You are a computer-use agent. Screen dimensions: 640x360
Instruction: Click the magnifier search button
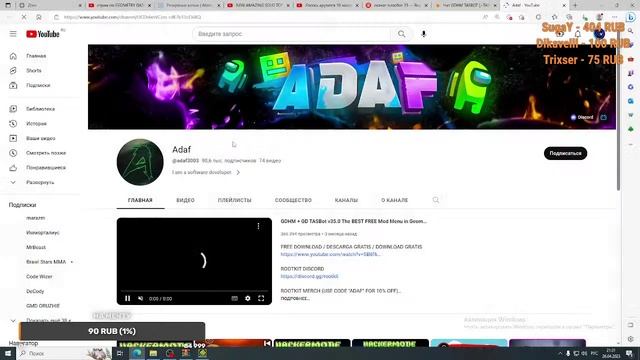(402, 34)
